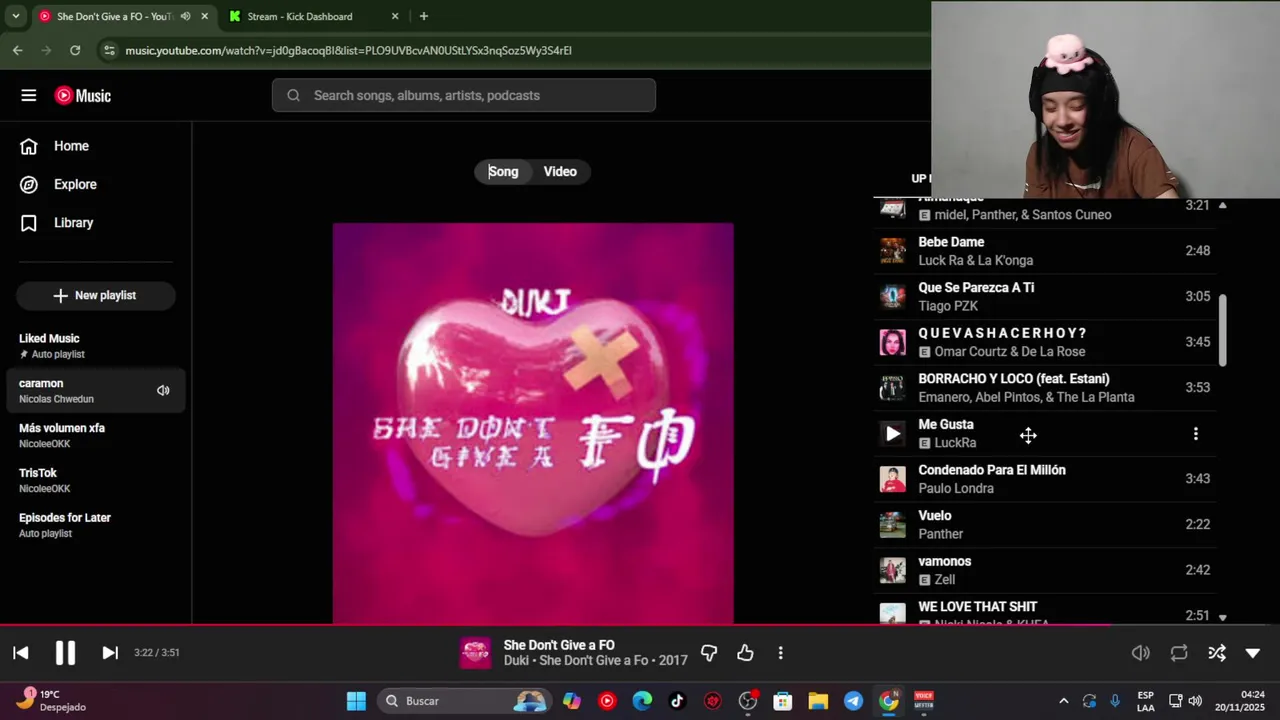
Task: Toggle shuffle in the player bar
Action: [x=1217, y=653]
